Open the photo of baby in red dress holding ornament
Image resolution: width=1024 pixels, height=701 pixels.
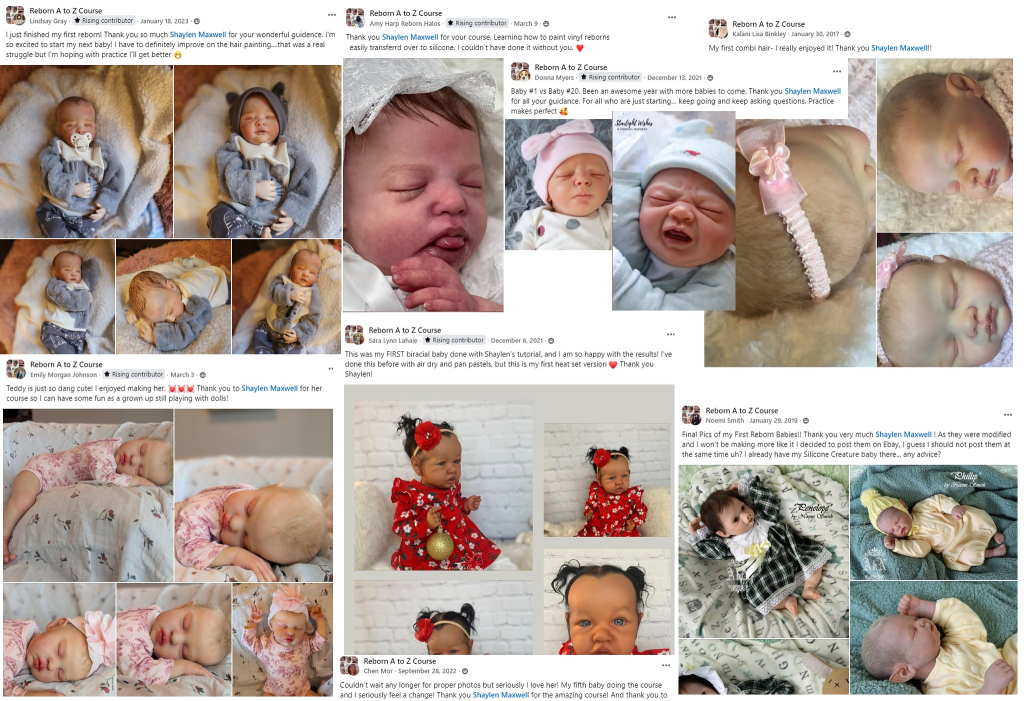pyautogui.click(x=443, y=485)
